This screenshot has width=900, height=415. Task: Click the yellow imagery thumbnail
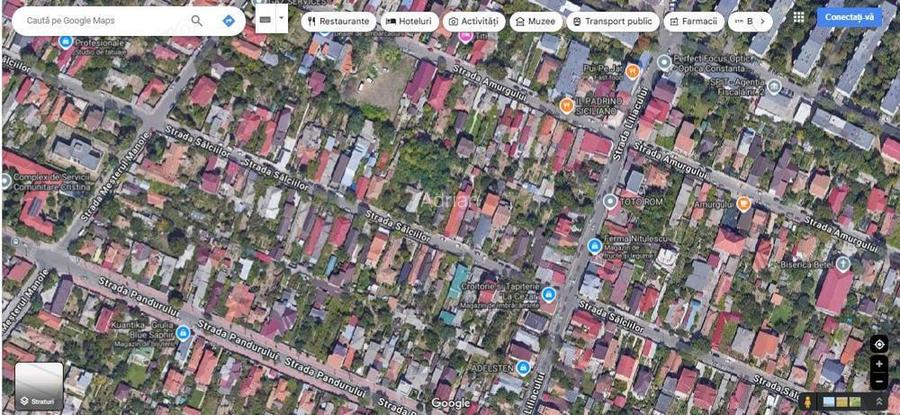coord(842,402)
